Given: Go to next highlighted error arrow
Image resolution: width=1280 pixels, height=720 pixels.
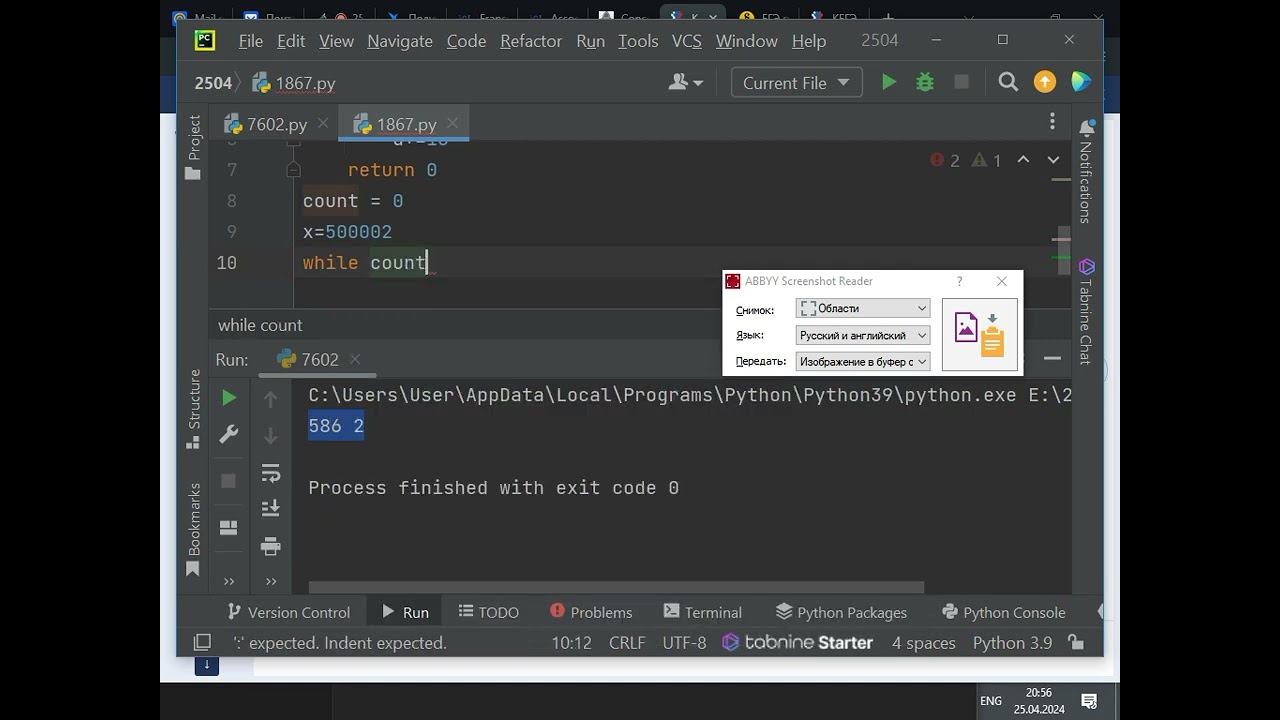Looking at the screenshot, I should [1053, 160].
